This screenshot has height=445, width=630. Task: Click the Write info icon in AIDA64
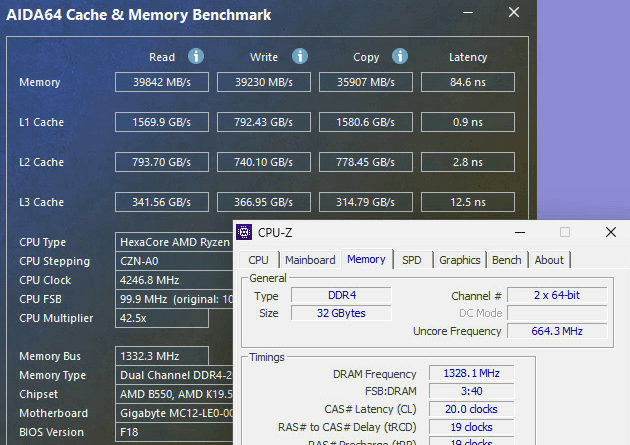point(300,56)
